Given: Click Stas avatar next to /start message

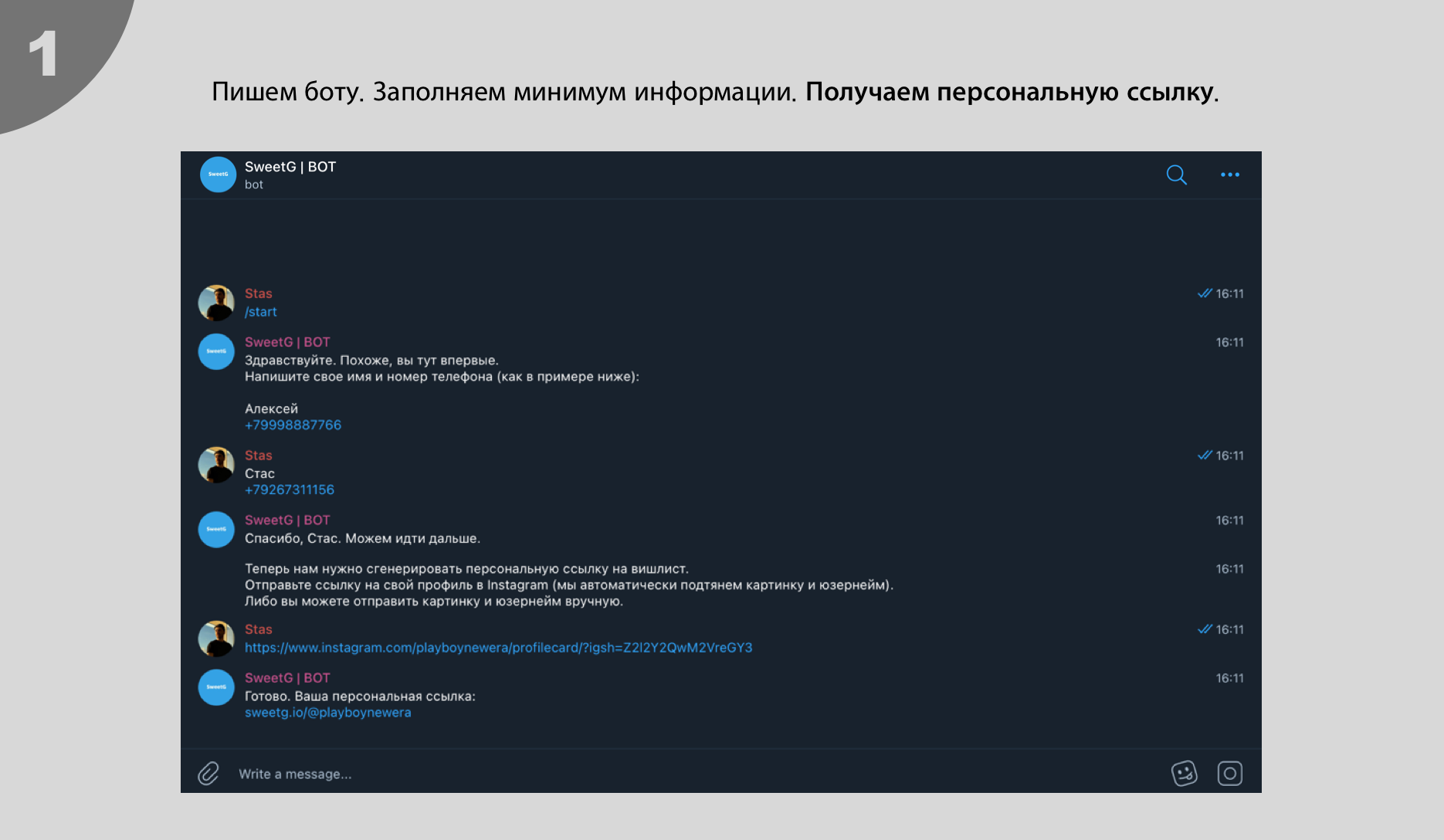Looking at the screenshot, I should (216, 303).
